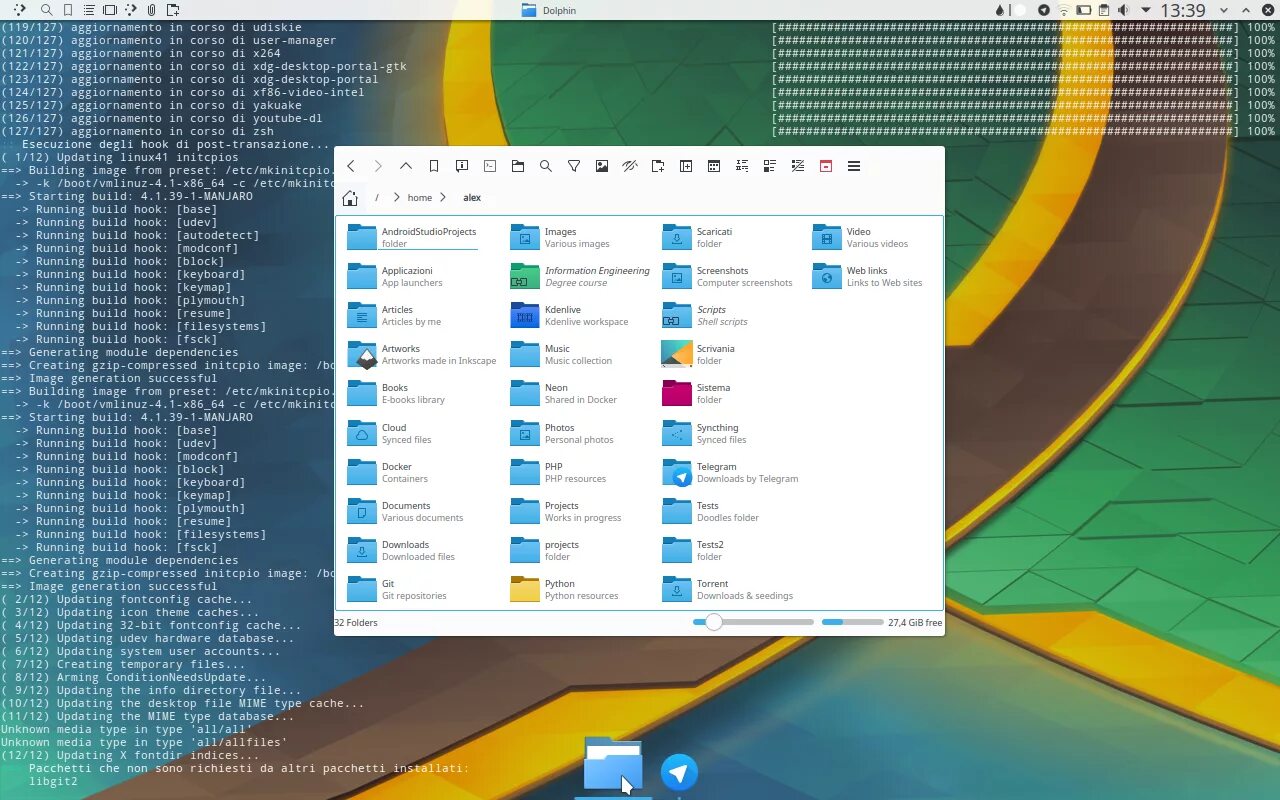
Task: Open the hamburger control menu
Action: [x=854, y=166]
